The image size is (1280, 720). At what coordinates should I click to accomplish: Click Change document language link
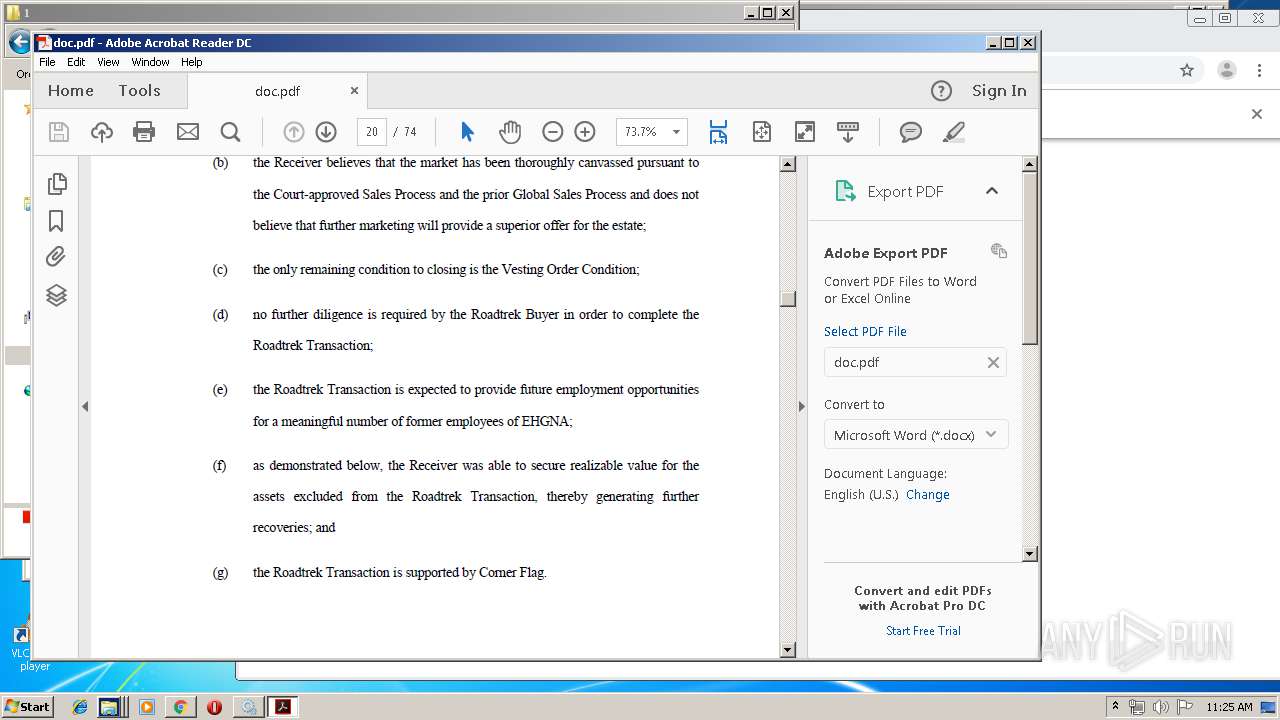point(928,494)
